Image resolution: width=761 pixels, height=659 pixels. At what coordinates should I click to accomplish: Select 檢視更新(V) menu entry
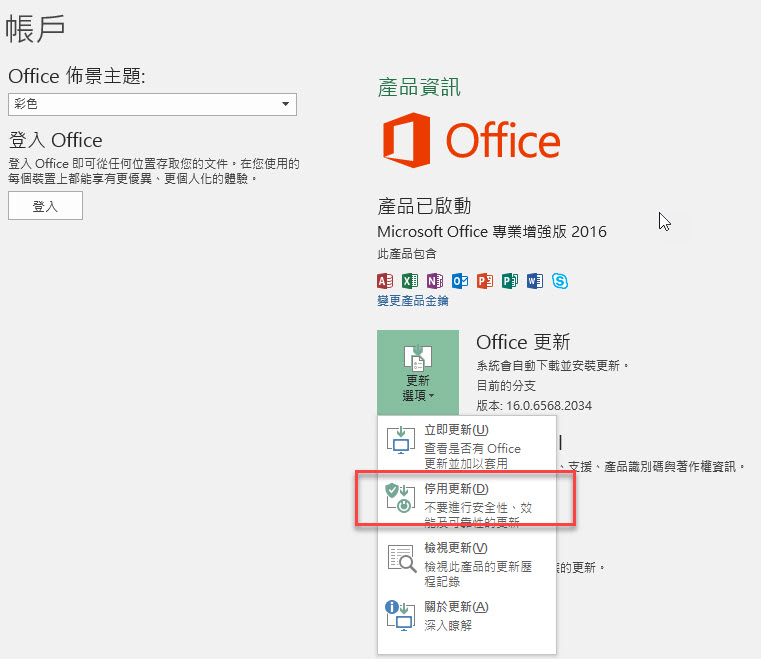tap(466, 563)
